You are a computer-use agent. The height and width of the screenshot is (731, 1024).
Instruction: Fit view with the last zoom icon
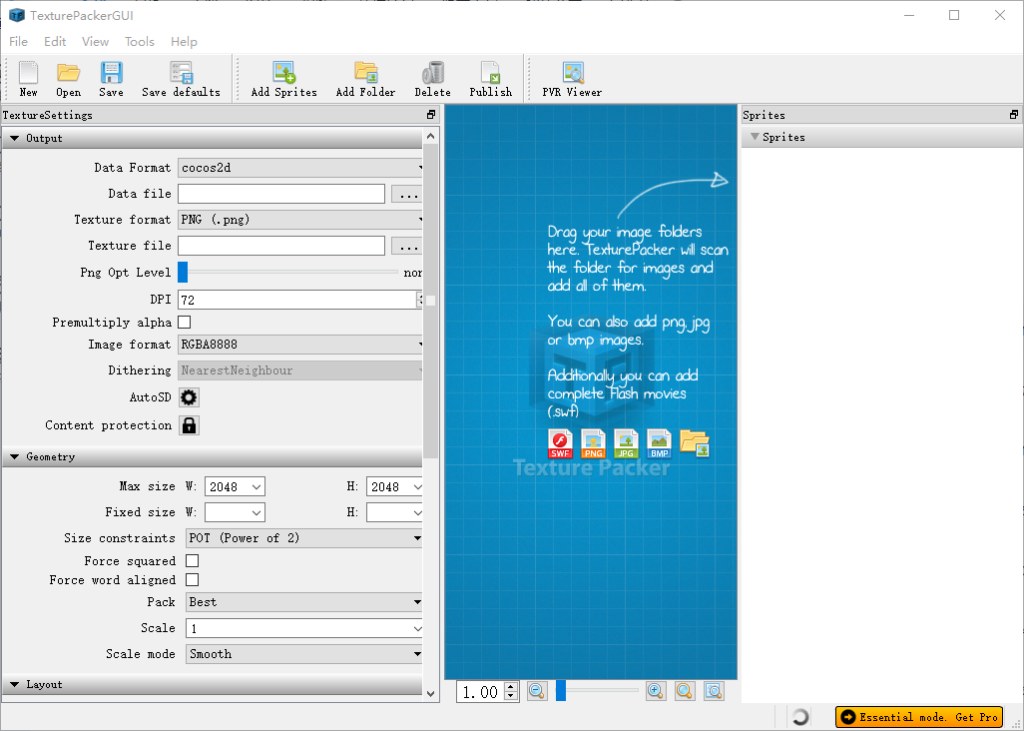[714, 691]
